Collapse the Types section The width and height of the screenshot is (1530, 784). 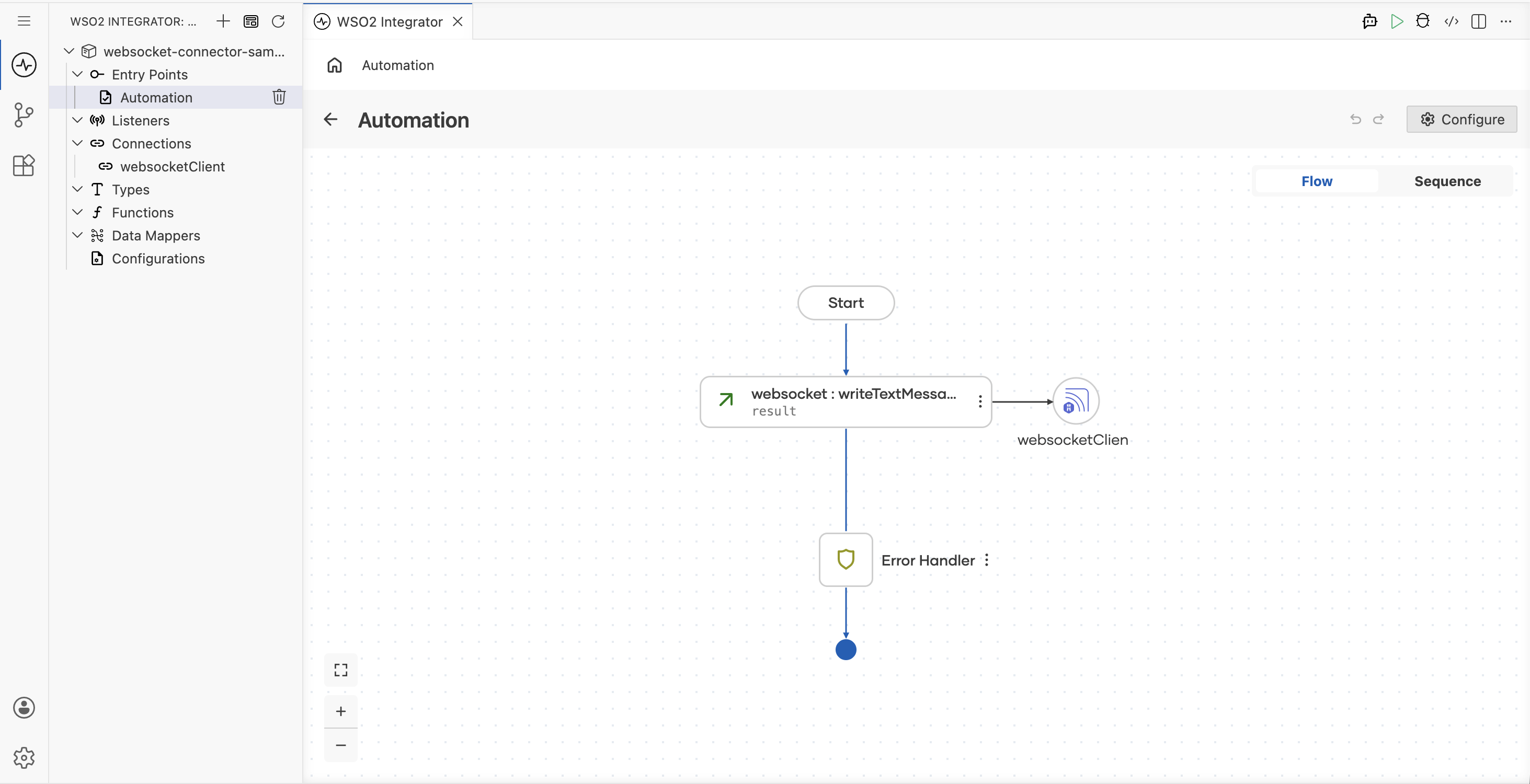[x=77, y=189]
